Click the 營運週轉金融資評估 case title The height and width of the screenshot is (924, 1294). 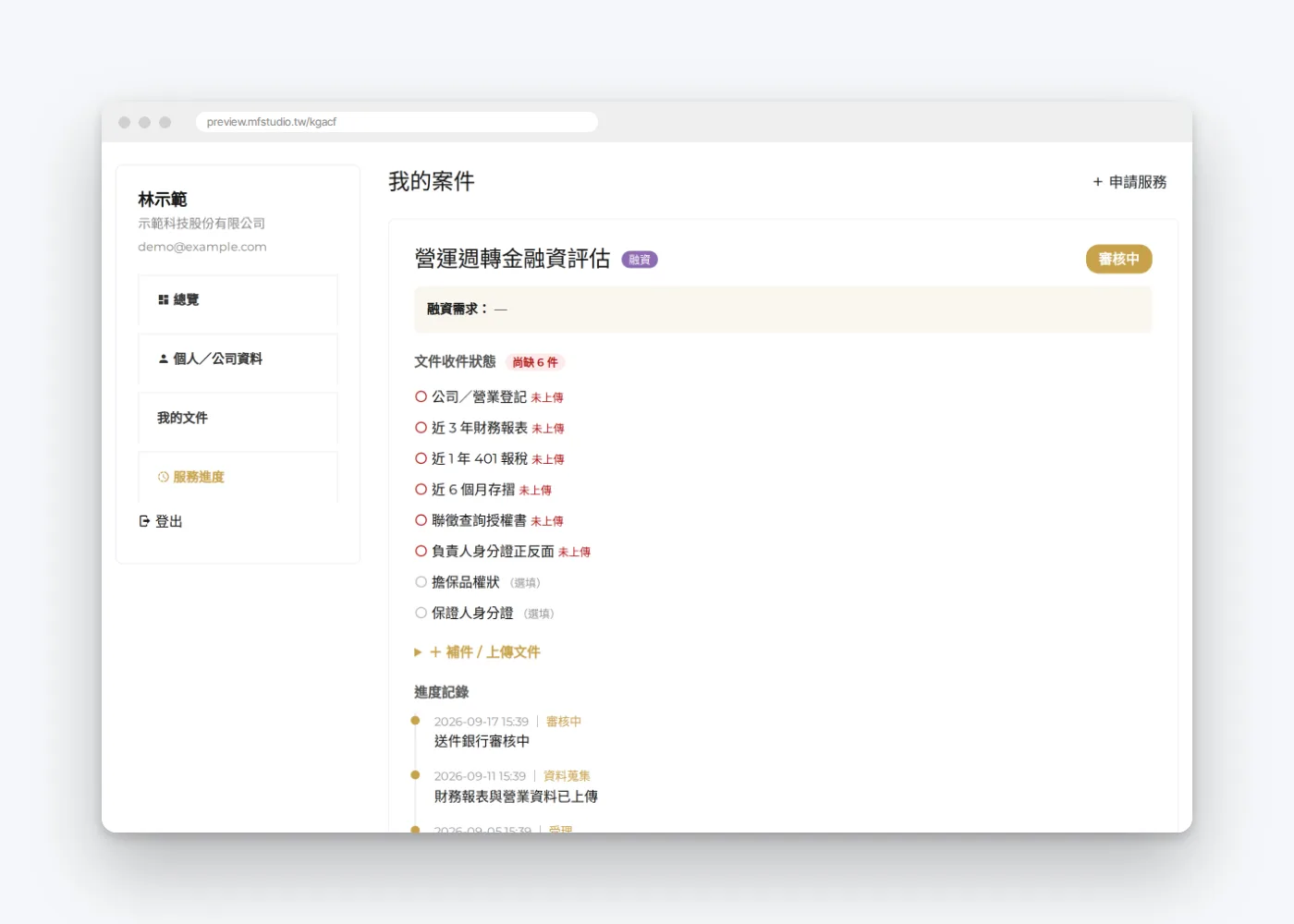pos(512,259)
